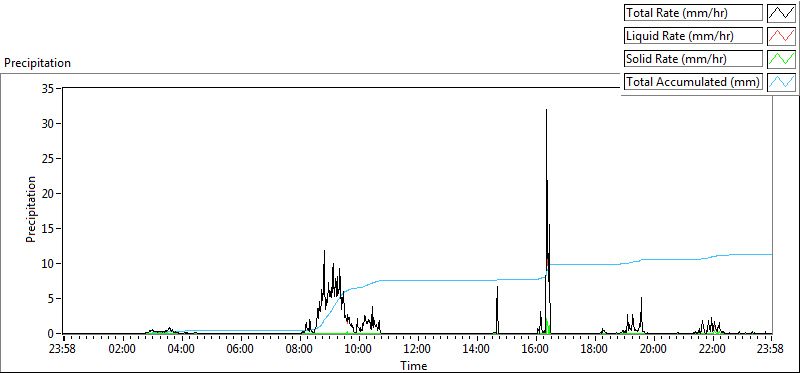Screen dimensions: 800x373
Task: Click the 35 maximum value on the Y axis
Action: (48, 88)
